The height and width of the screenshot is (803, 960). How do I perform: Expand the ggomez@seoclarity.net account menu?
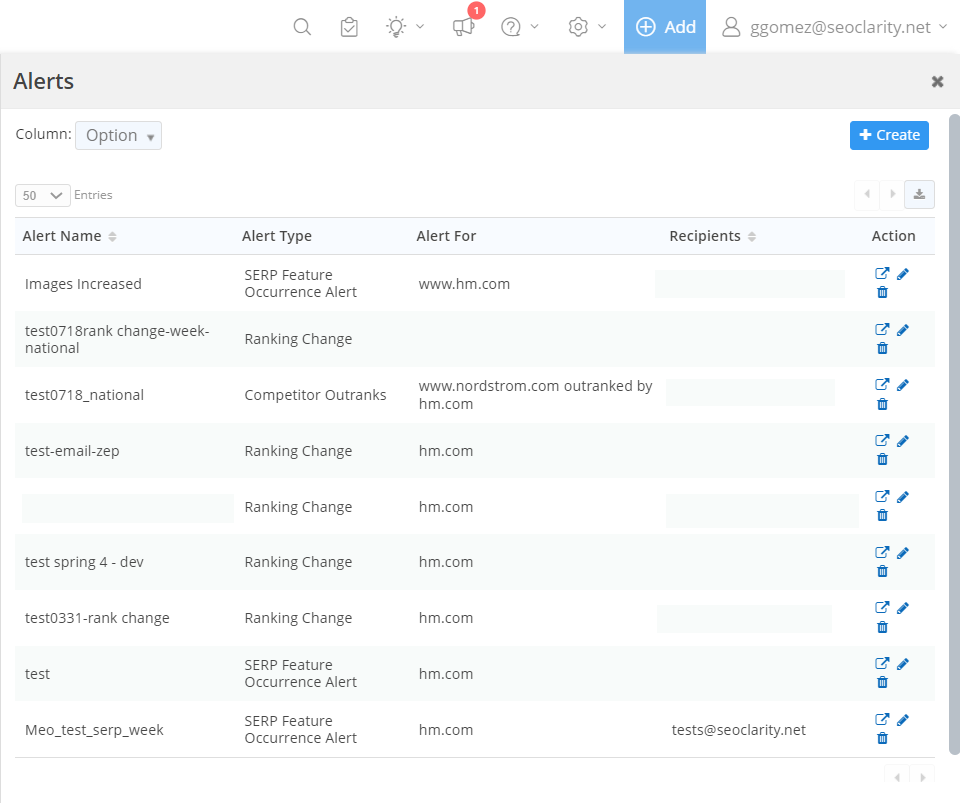coord(835,27)
